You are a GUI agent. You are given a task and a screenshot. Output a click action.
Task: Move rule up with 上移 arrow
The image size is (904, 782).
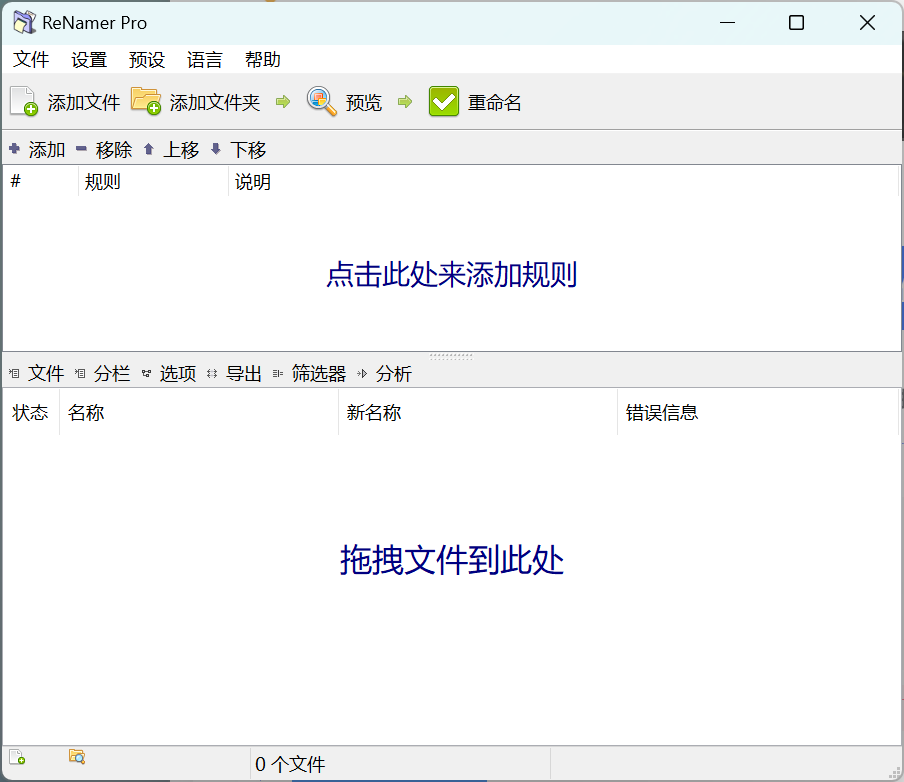click(149, 150)
